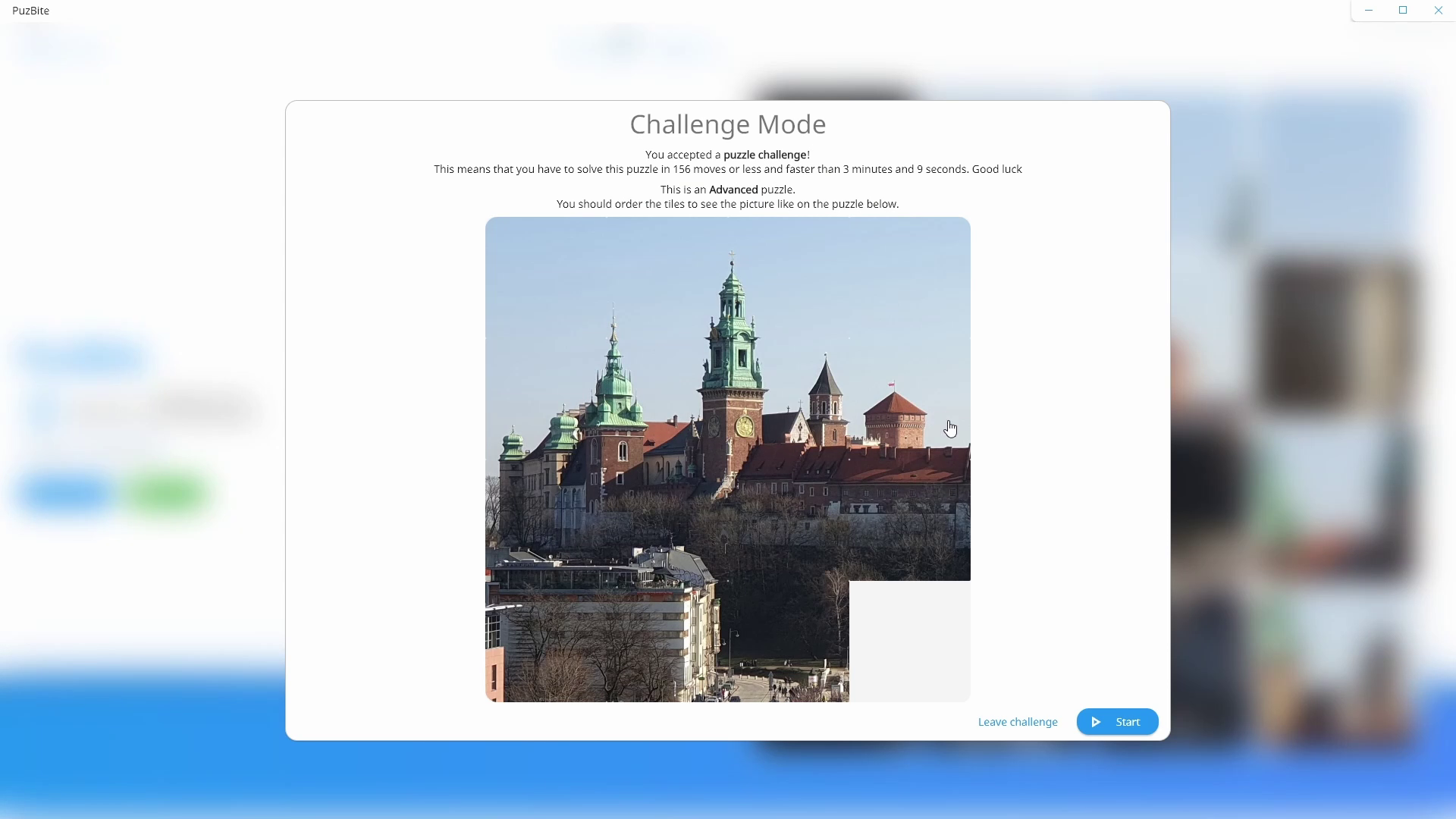1456x819 pixels.
Task: Click the tall green cathedral spire tip
Action: click(732, 256)
